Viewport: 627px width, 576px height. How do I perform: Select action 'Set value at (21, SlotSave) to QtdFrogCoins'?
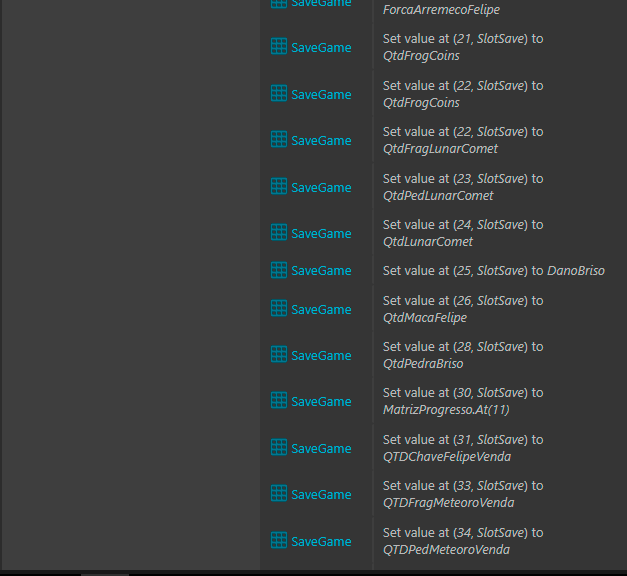click(463, 47)
